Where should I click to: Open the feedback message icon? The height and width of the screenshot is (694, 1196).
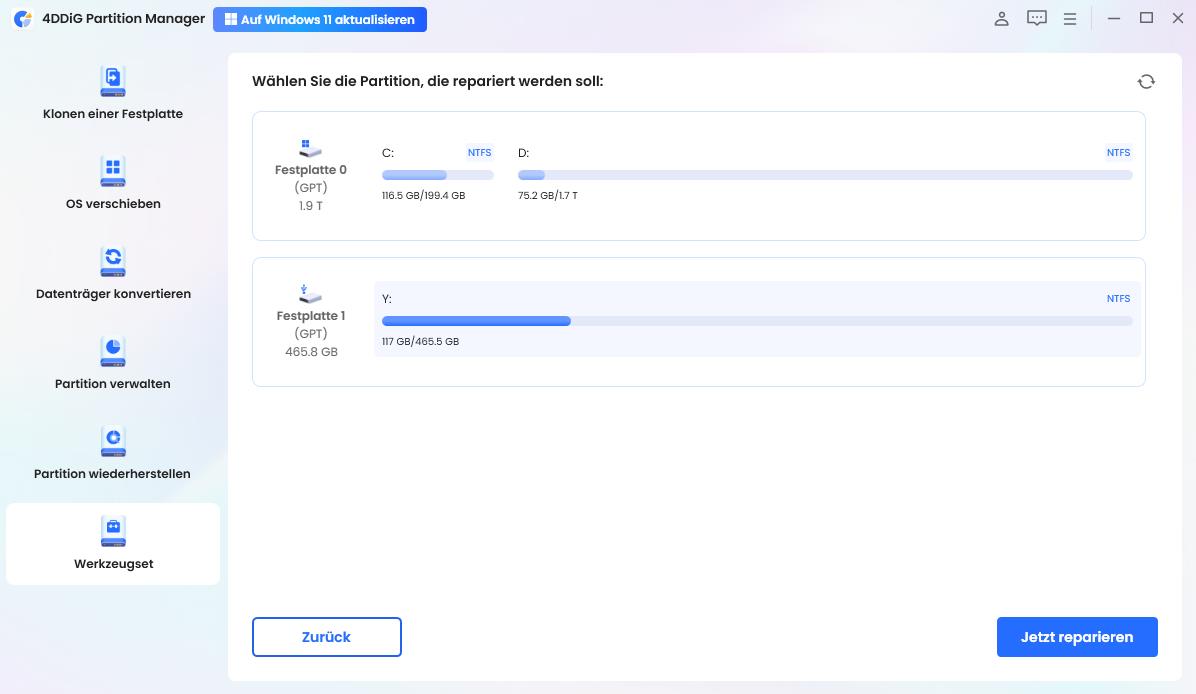[1037, 19]
